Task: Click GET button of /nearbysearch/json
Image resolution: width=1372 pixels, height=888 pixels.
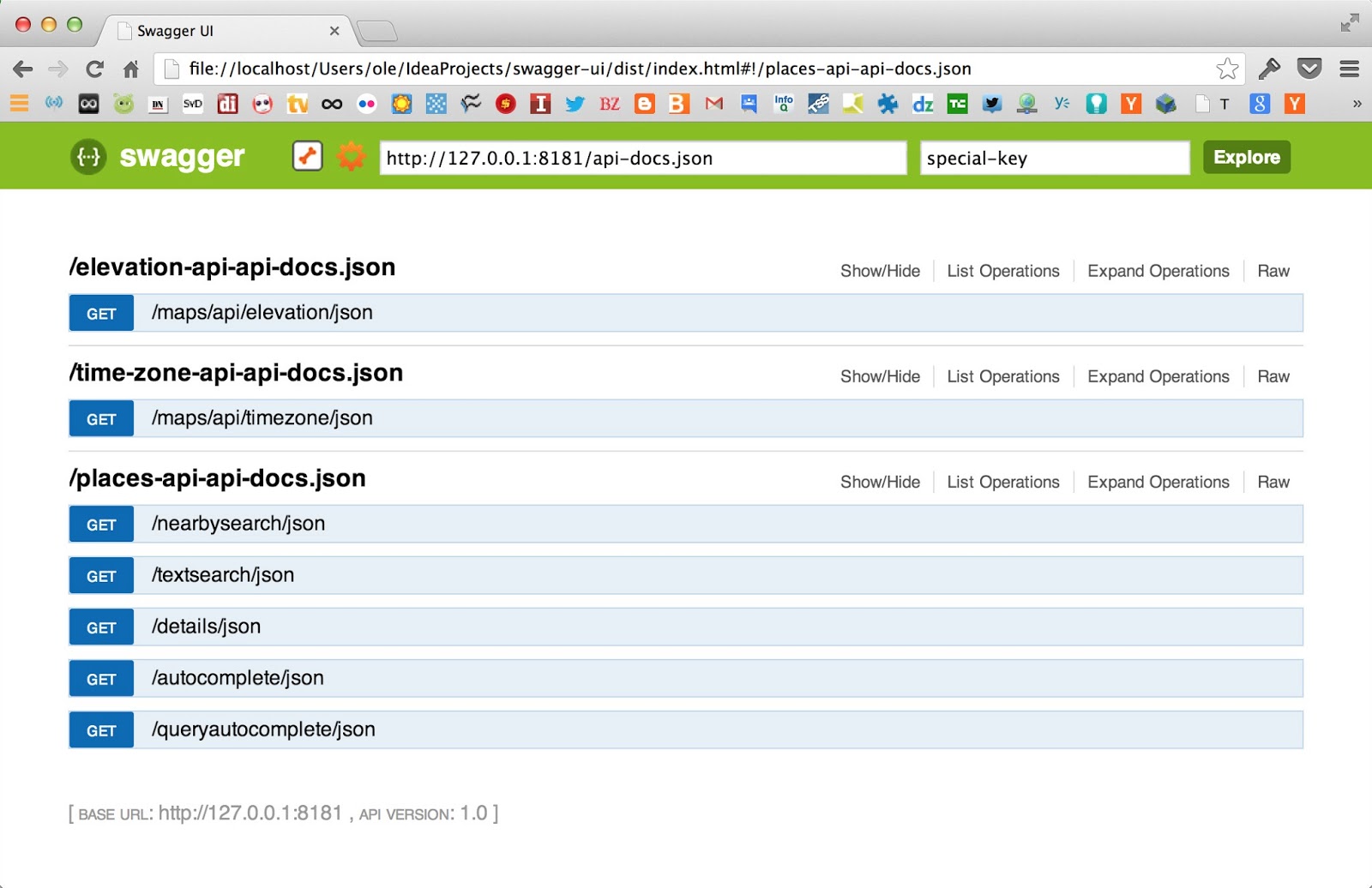Action: coord(101,525)
